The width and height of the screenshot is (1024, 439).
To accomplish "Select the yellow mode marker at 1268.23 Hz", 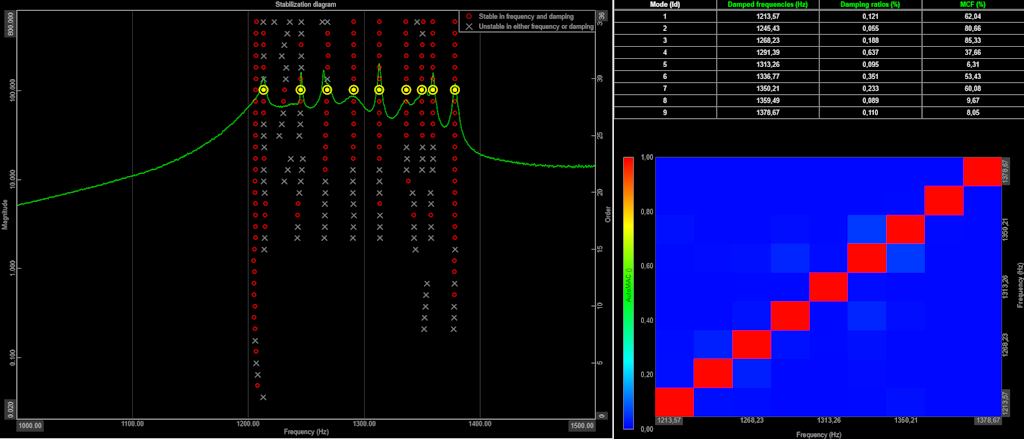I will 327,90.
